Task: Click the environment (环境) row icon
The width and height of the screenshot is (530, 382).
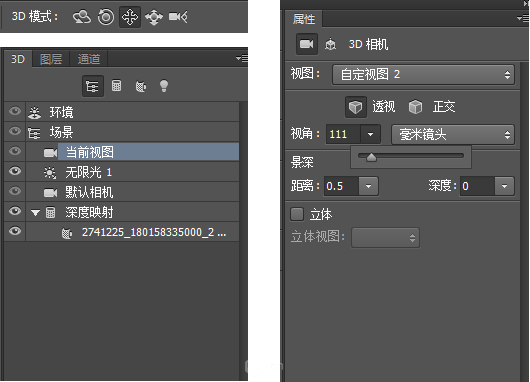Action: [x=34, y=112]
